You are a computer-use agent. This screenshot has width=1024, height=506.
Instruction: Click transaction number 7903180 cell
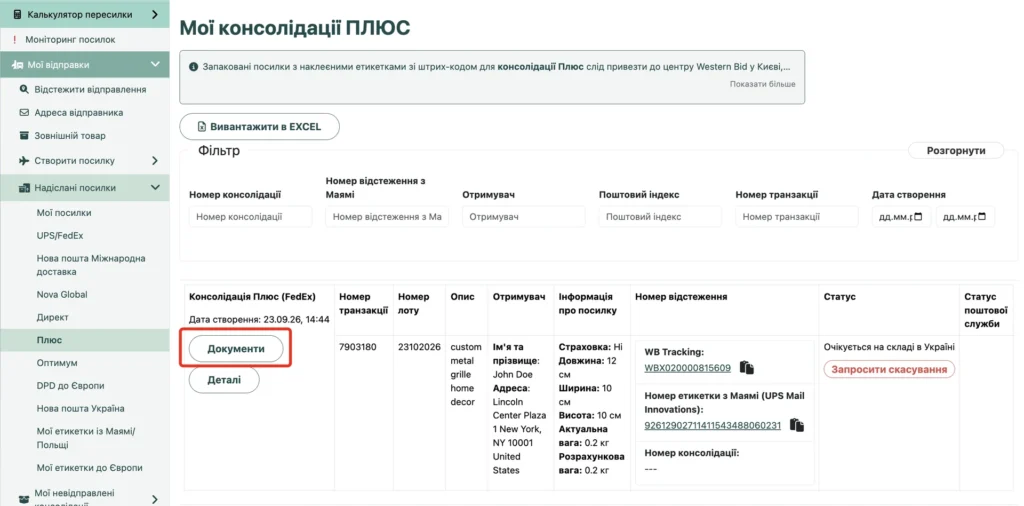coord(358,347)
